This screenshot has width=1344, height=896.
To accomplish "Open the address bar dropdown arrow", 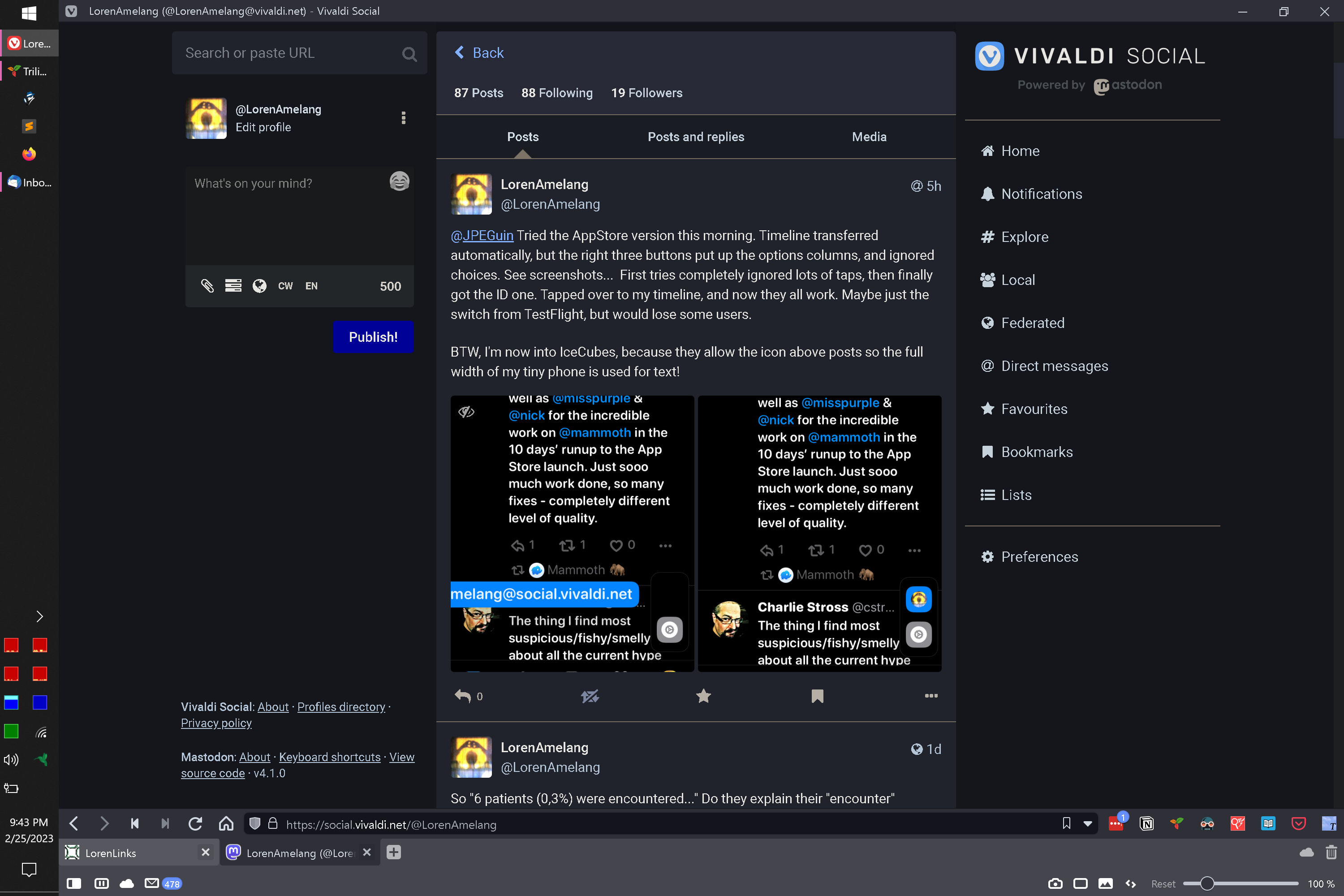I will pos(1088,824).
